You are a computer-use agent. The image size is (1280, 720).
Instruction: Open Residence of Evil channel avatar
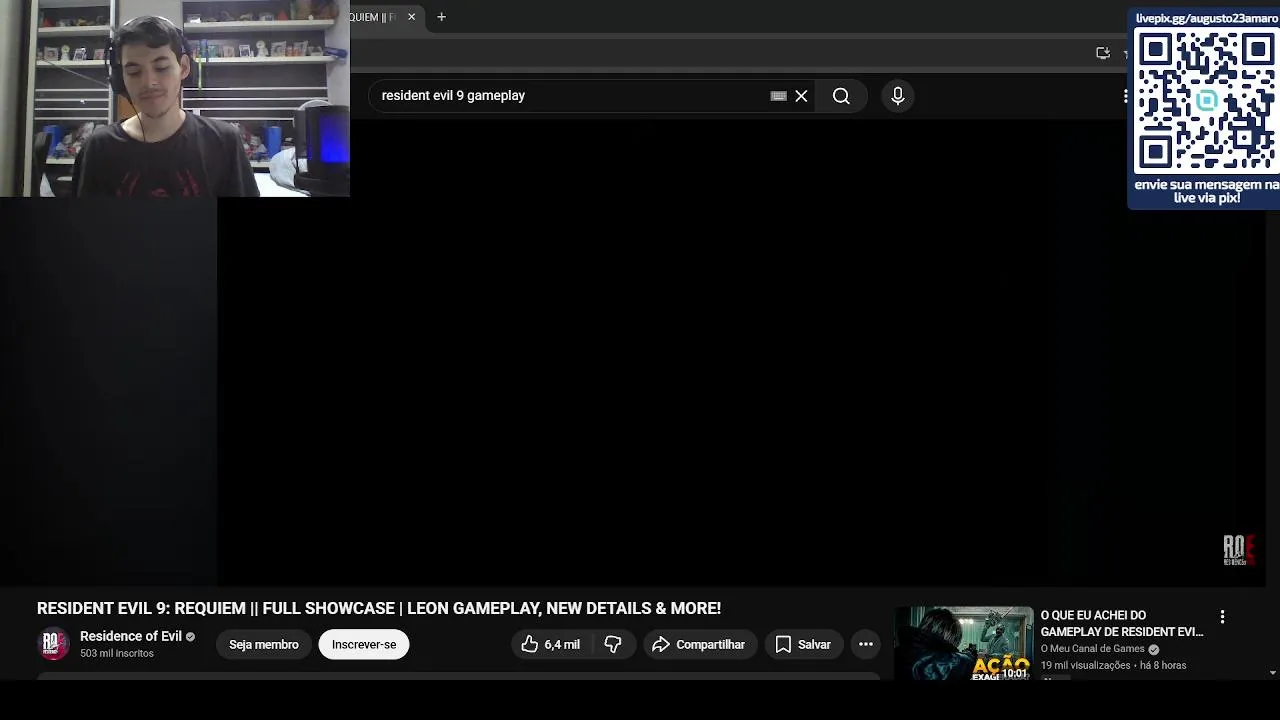click(53, 644)
